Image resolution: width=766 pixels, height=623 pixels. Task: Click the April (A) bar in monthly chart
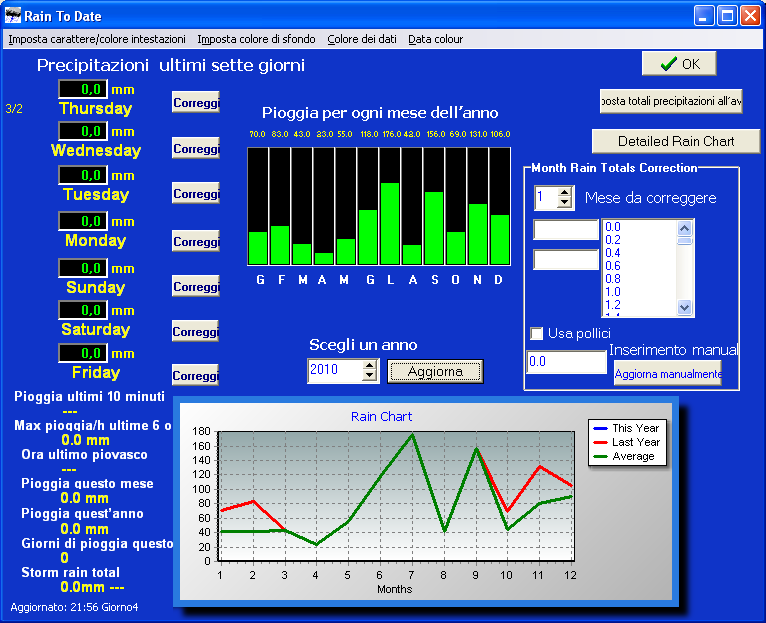[324, 258]
